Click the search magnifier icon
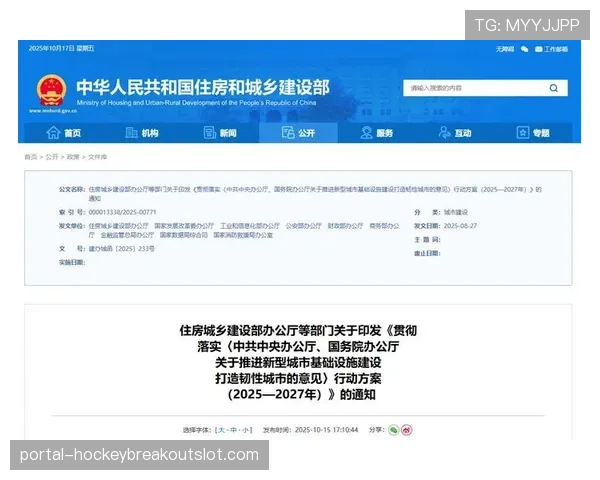This screenshot has width=600, height=480. (553, 88)
